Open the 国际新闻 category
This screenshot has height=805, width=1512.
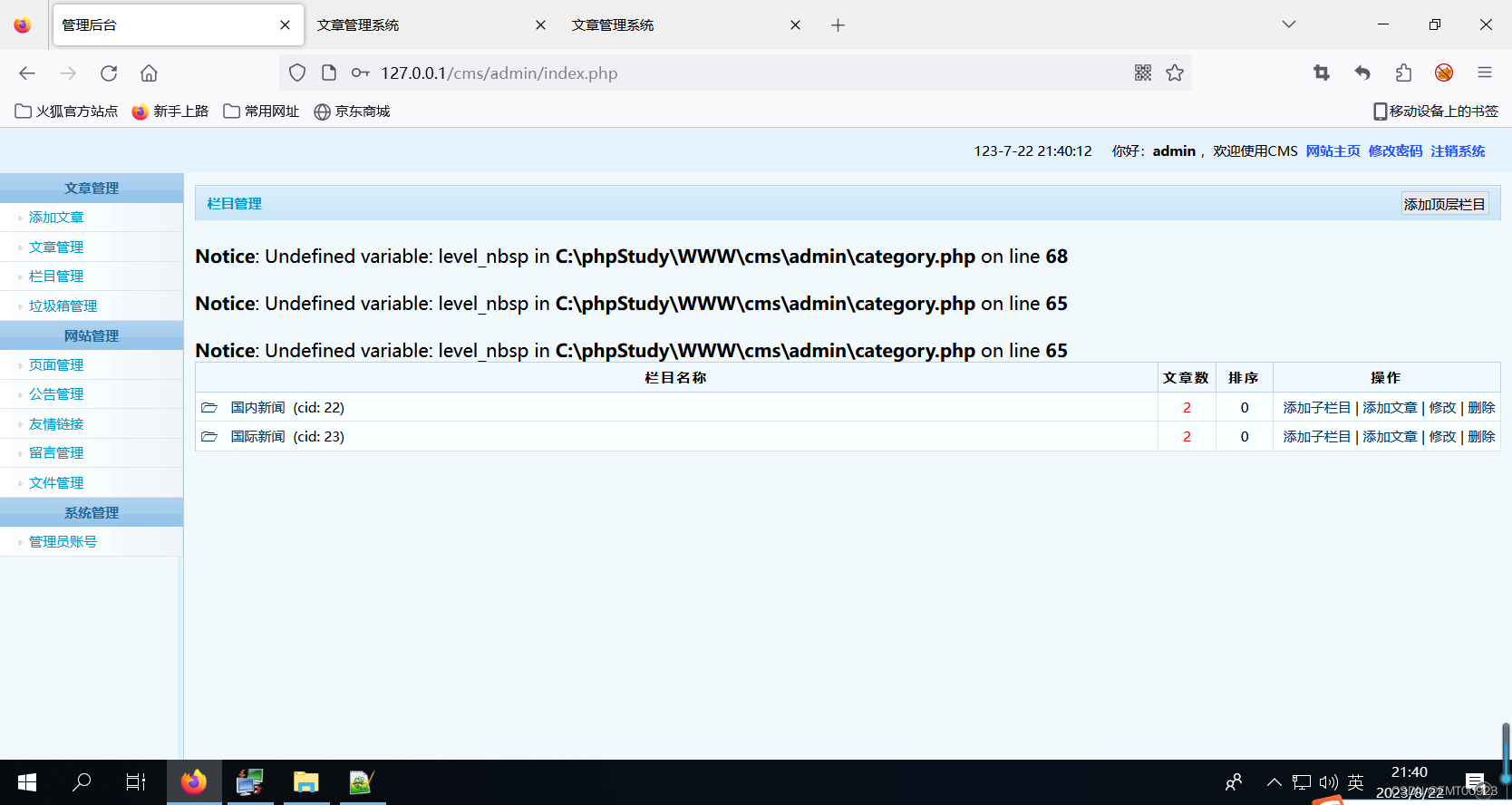coord(257,437)
